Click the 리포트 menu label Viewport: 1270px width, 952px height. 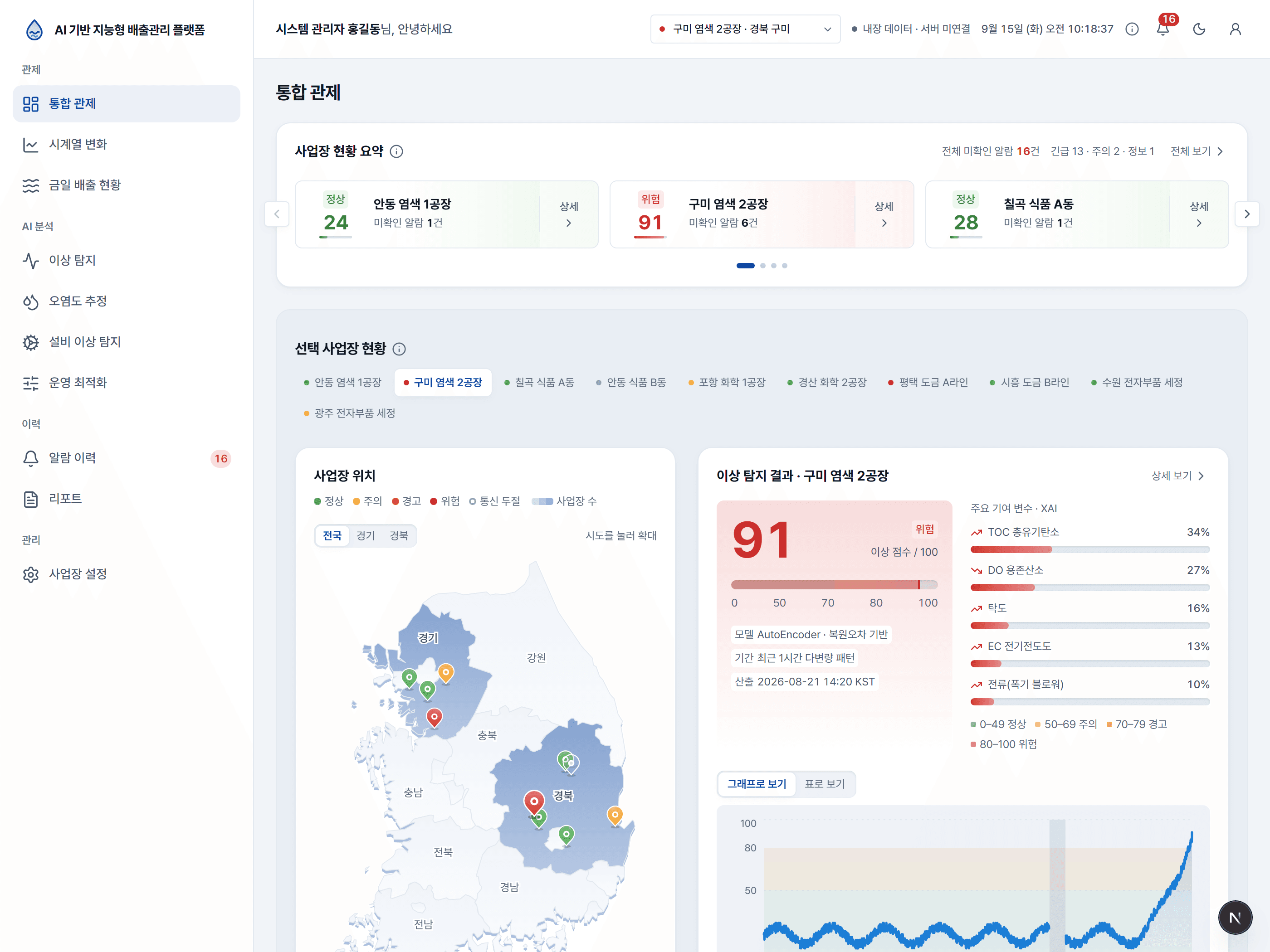click(x=65, y=499)
